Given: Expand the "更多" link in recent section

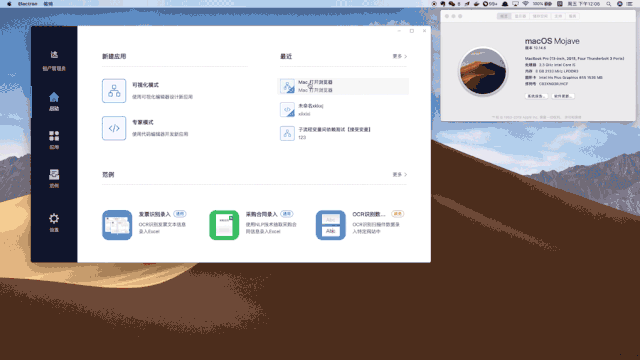Looking at the screenshot, I should click(400, 56).
